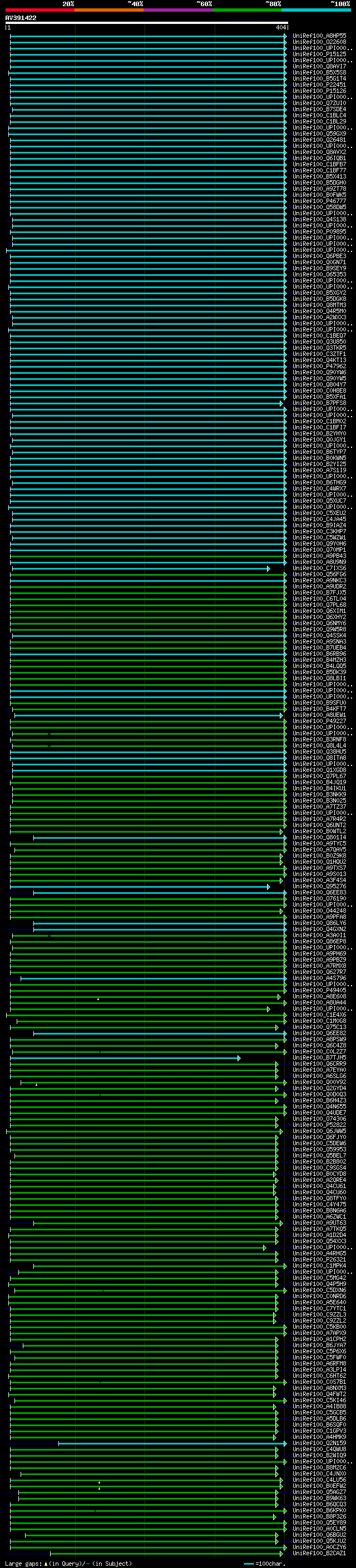
Task: Click the short cyan bar for UniRef100_C7IXS6
Action: pos(141,568)
